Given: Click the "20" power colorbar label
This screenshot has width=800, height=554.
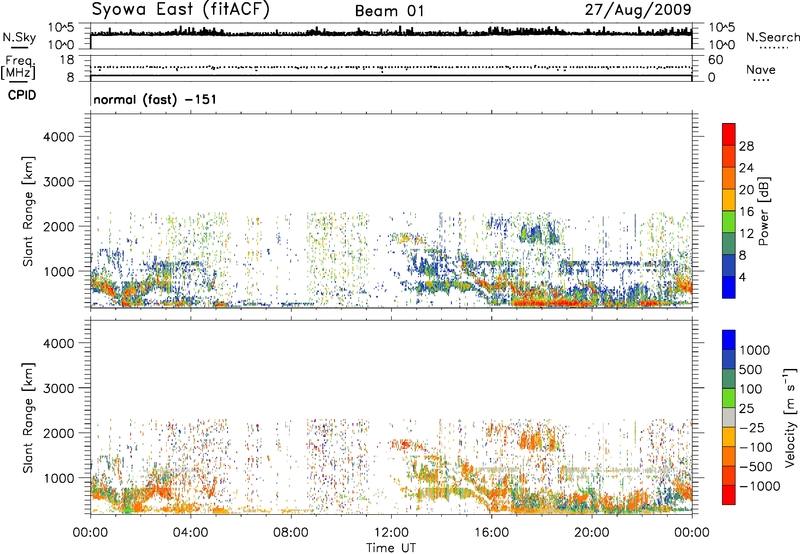Looking at the screenshot, I should [746, 190].
